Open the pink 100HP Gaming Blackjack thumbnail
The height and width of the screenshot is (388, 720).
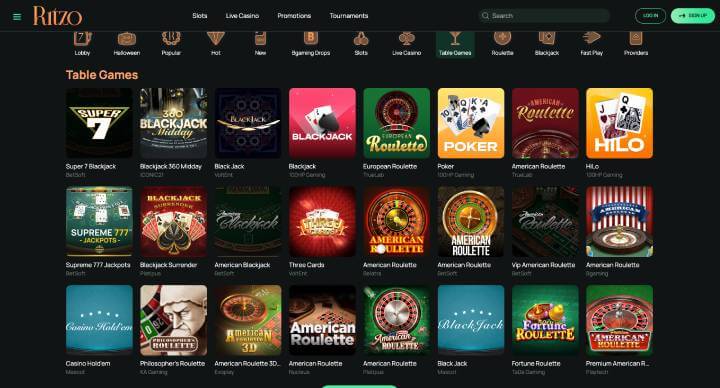coord(322,123)
